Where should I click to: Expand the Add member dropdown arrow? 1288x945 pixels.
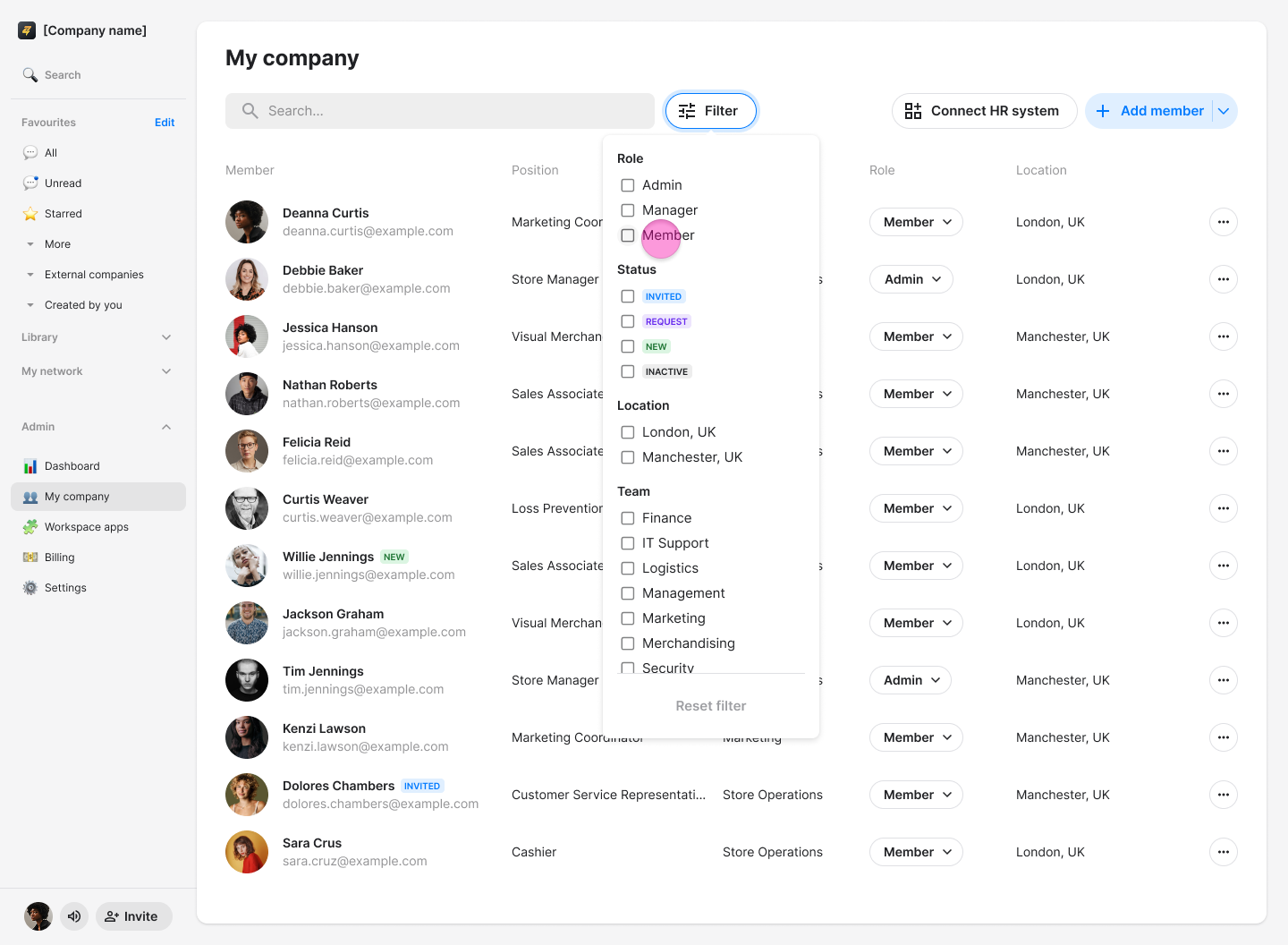[x=1224, y=111]
